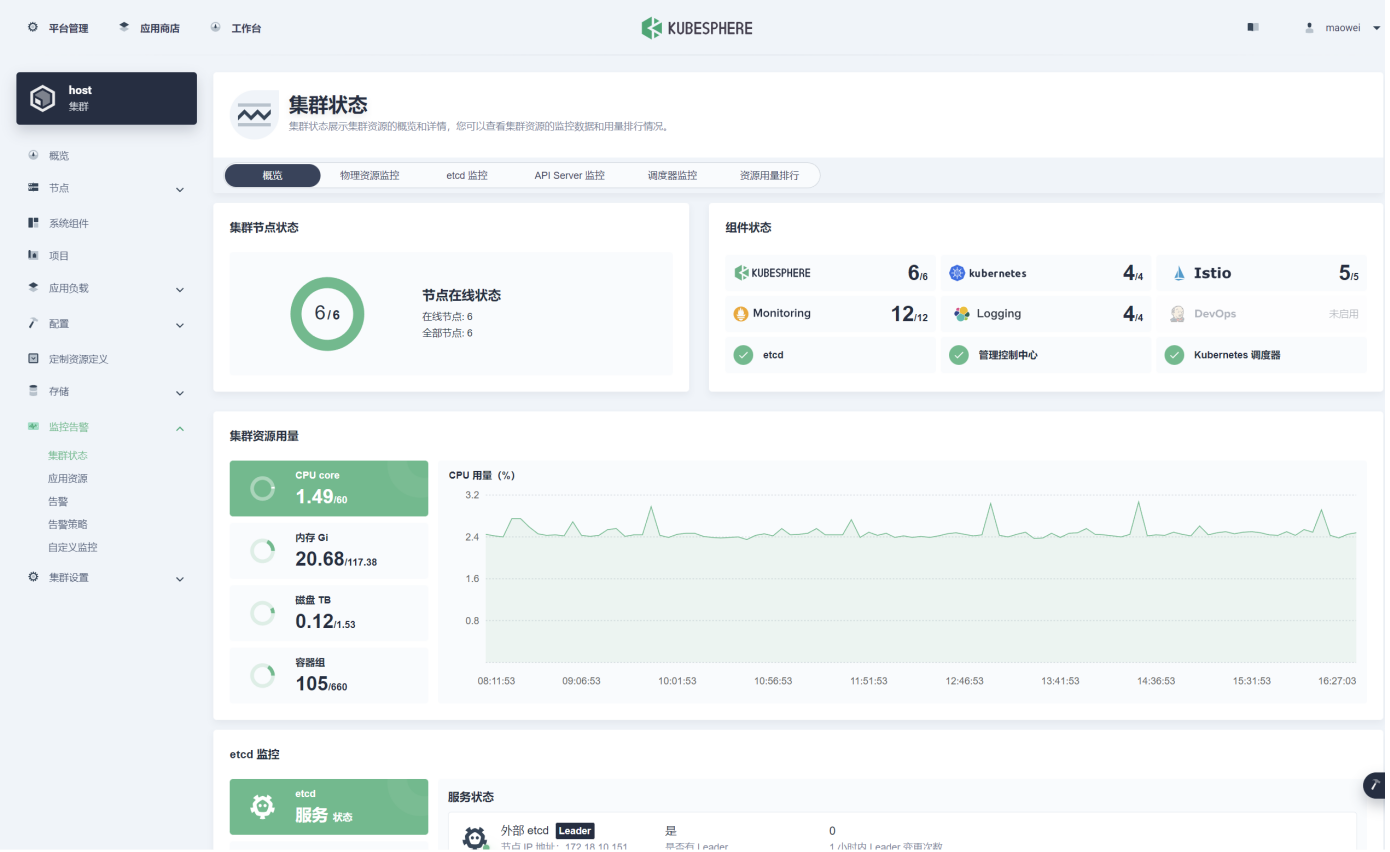Select the 内存 Gi usage card
Viewport: 1390px width, 852px height.
click(x=329, y=550)
